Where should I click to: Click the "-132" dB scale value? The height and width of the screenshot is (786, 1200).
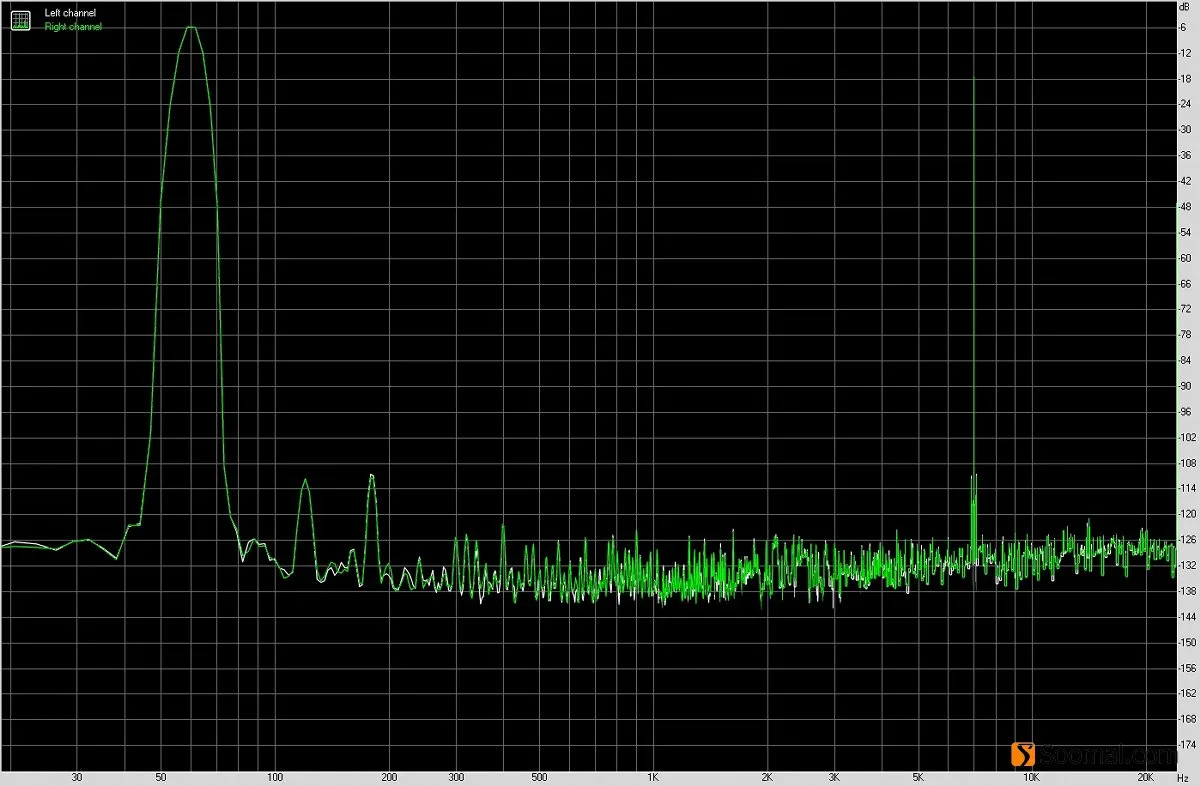point(1187,566)
